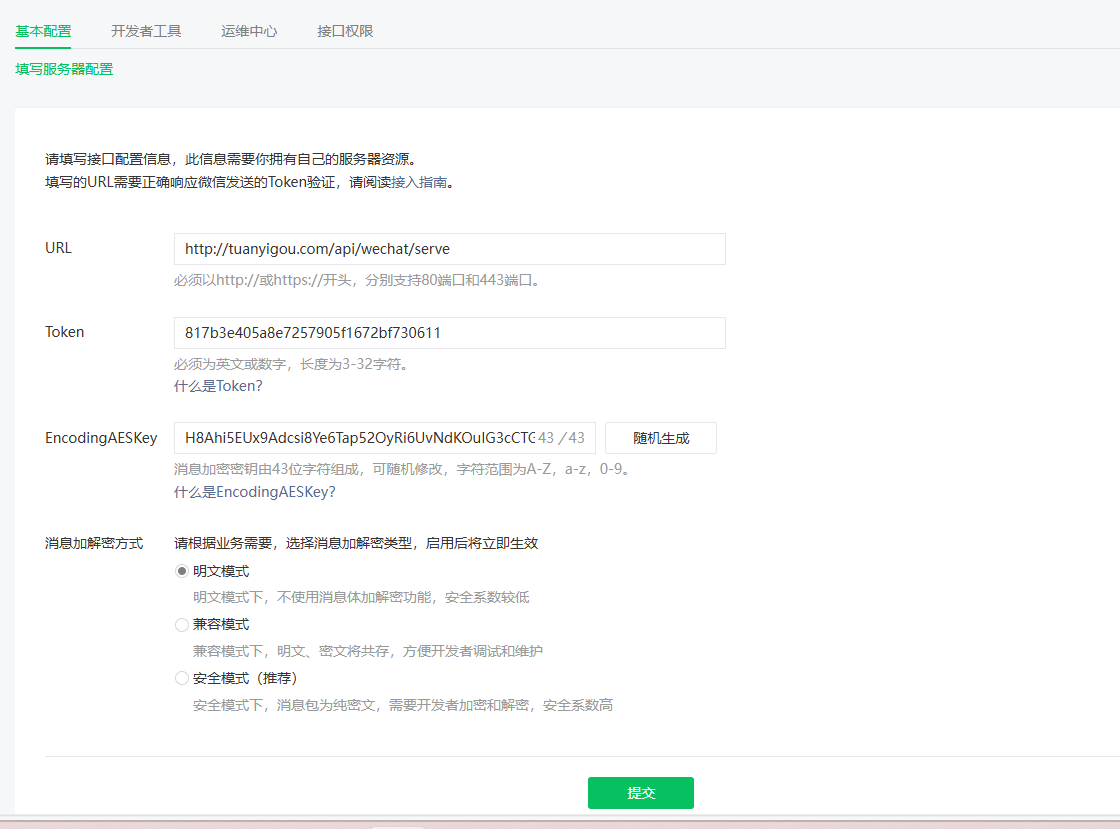Click the 兼容模式 description about 调试和维护
Image resolution: width=1120 pixels, height=829 pixels.
click(368, 651)
